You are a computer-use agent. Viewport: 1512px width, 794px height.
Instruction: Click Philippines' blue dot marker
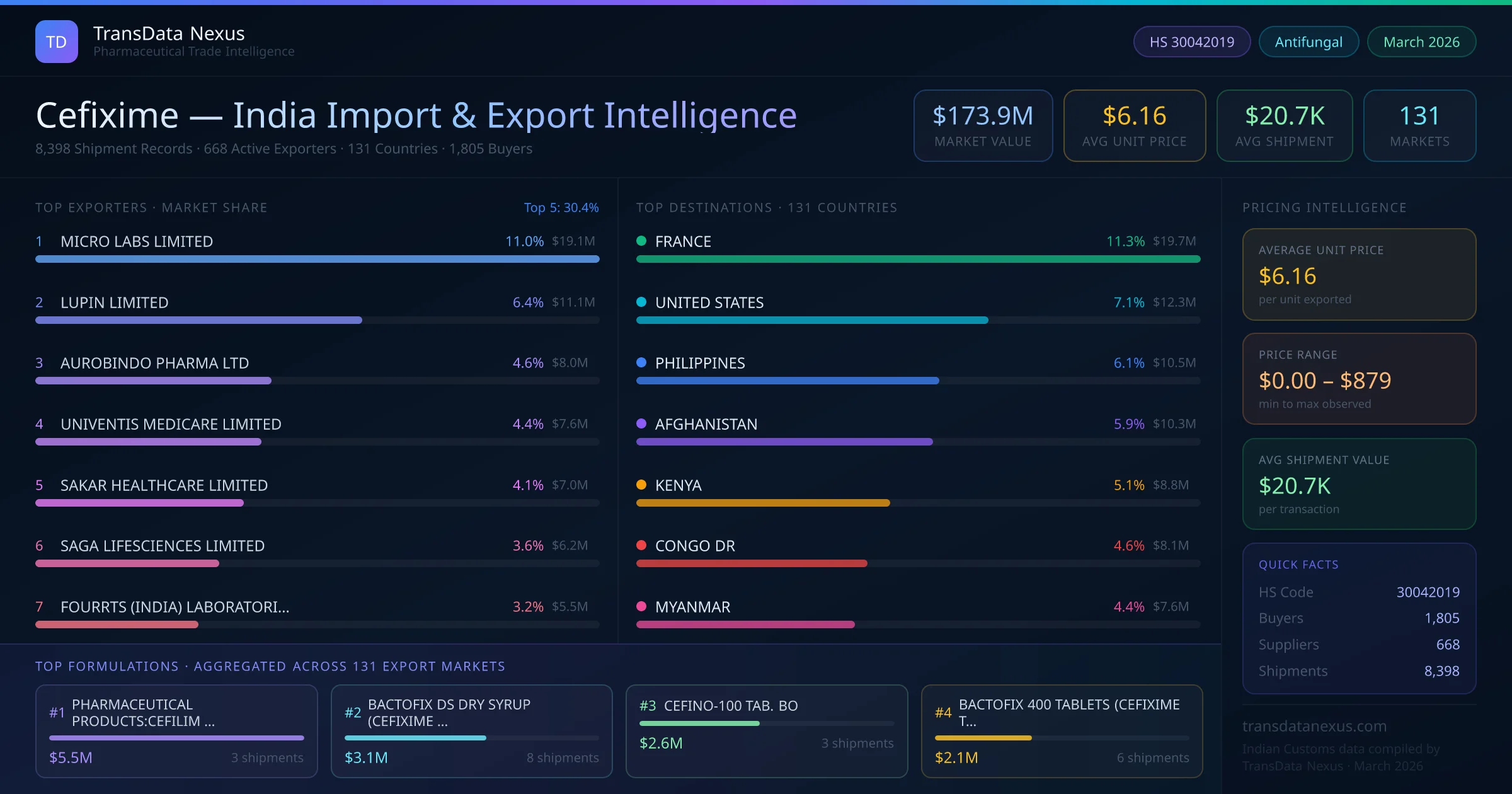tap(641, 362)
